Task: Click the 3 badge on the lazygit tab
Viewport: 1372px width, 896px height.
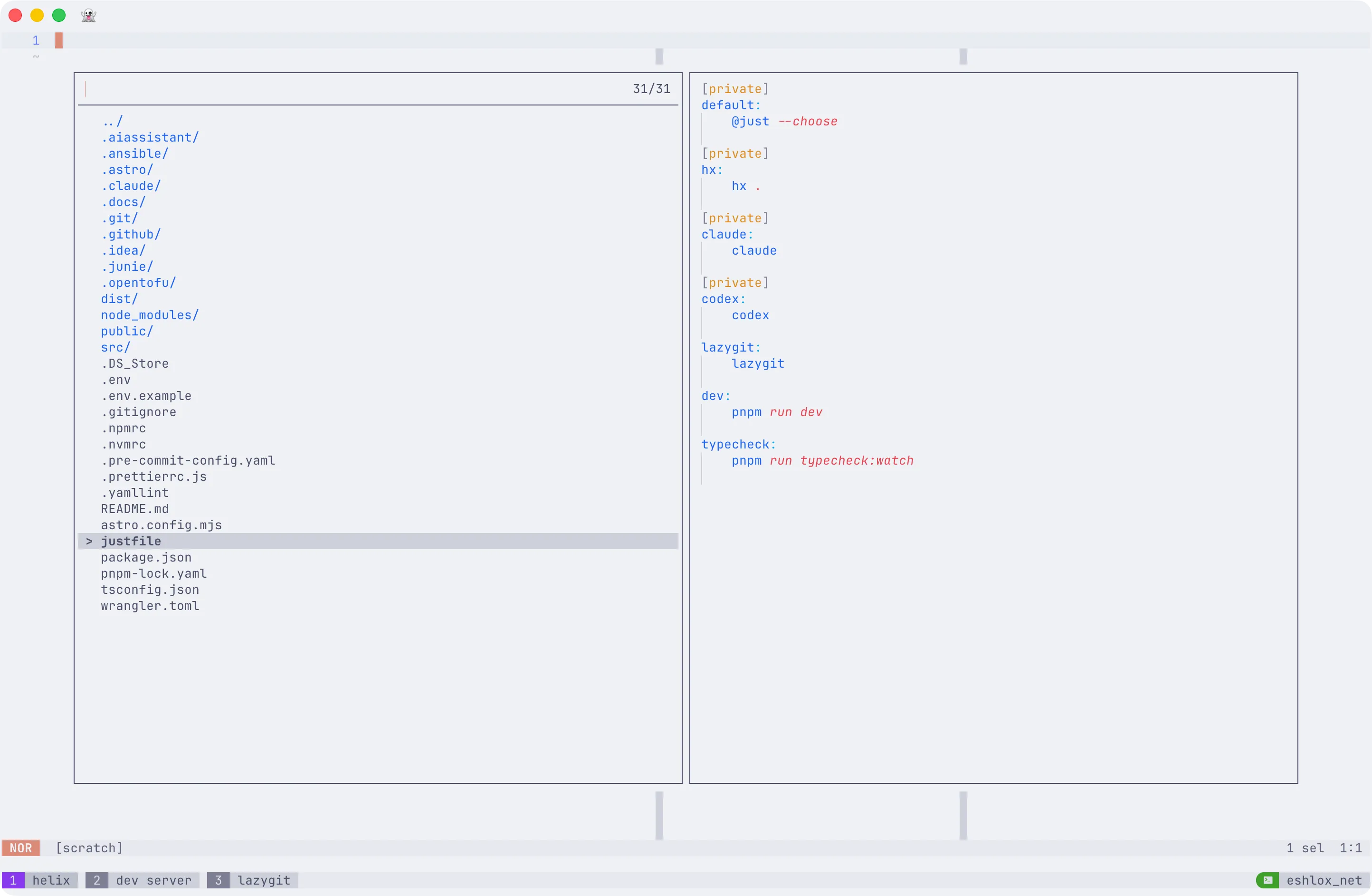Action: [219, 880]
